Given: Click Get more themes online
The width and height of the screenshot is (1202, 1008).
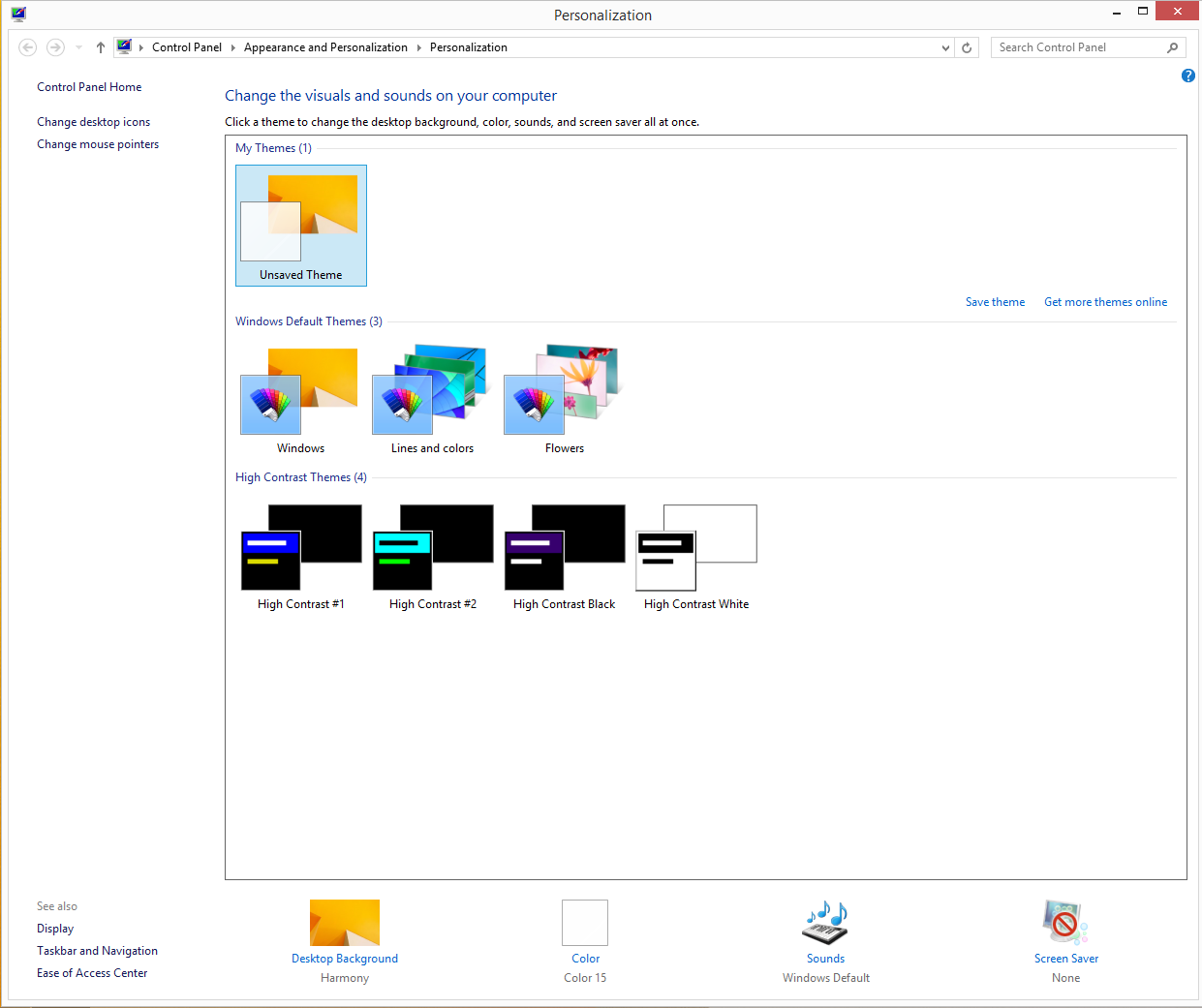Looking at the screenshot, I should pos(1105,302).
